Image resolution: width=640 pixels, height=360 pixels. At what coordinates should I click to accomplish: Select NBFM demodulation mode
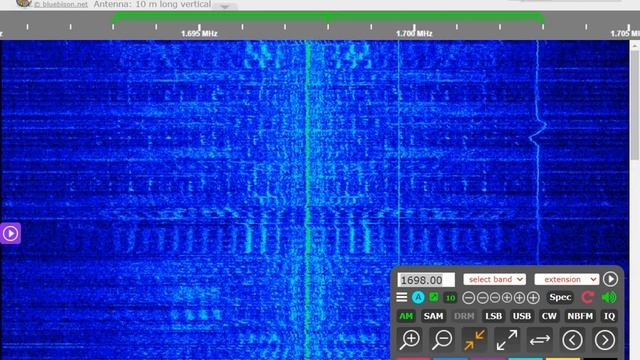pos(580,316)
